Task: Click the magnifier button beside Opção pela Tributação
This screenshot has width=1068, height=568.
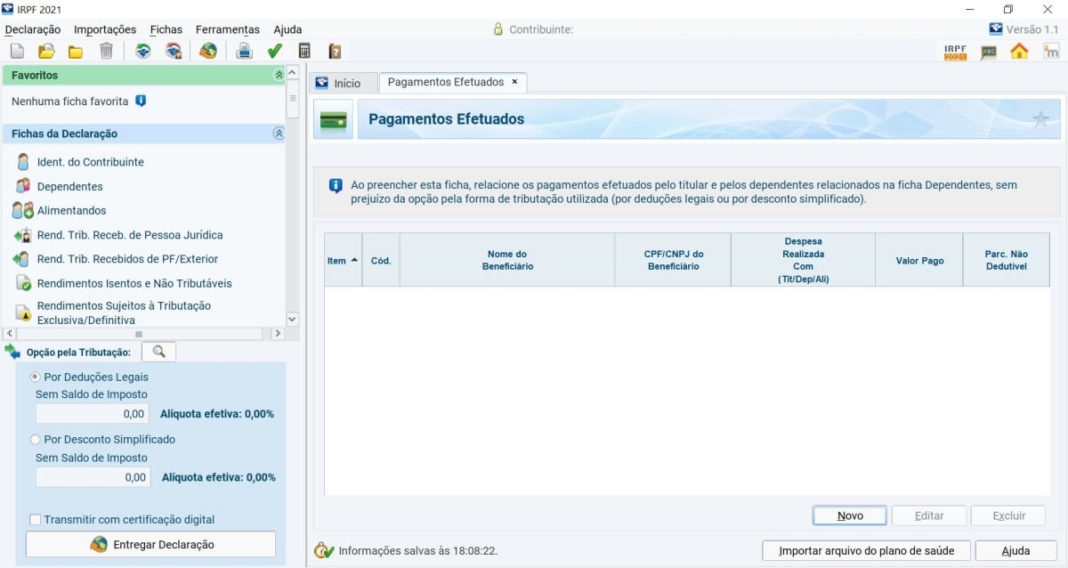Action: pyautogui.click(x=159, y=351)
